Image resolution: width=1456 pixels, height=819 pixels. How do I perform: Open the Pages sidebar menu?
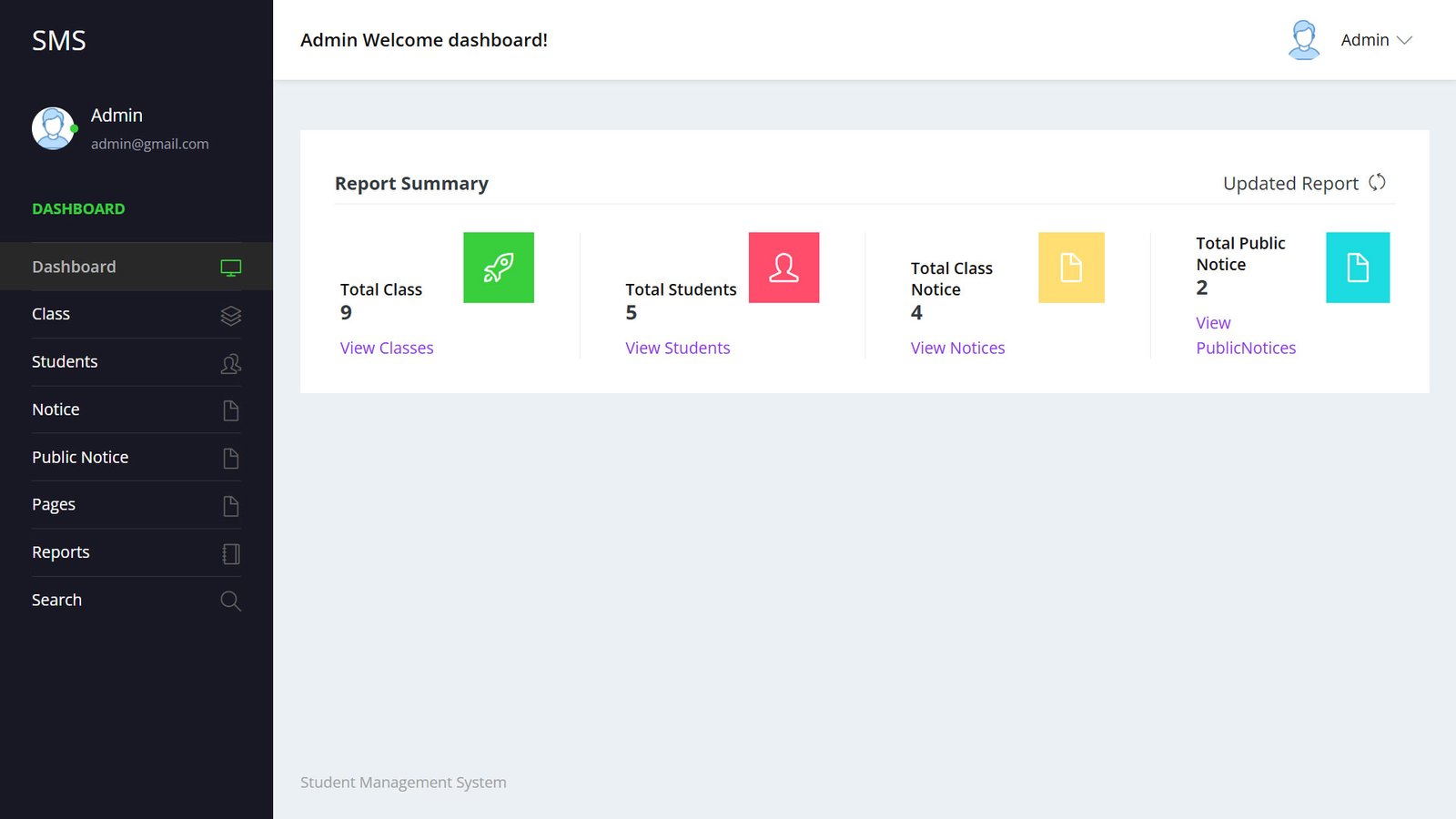(136, 504)
